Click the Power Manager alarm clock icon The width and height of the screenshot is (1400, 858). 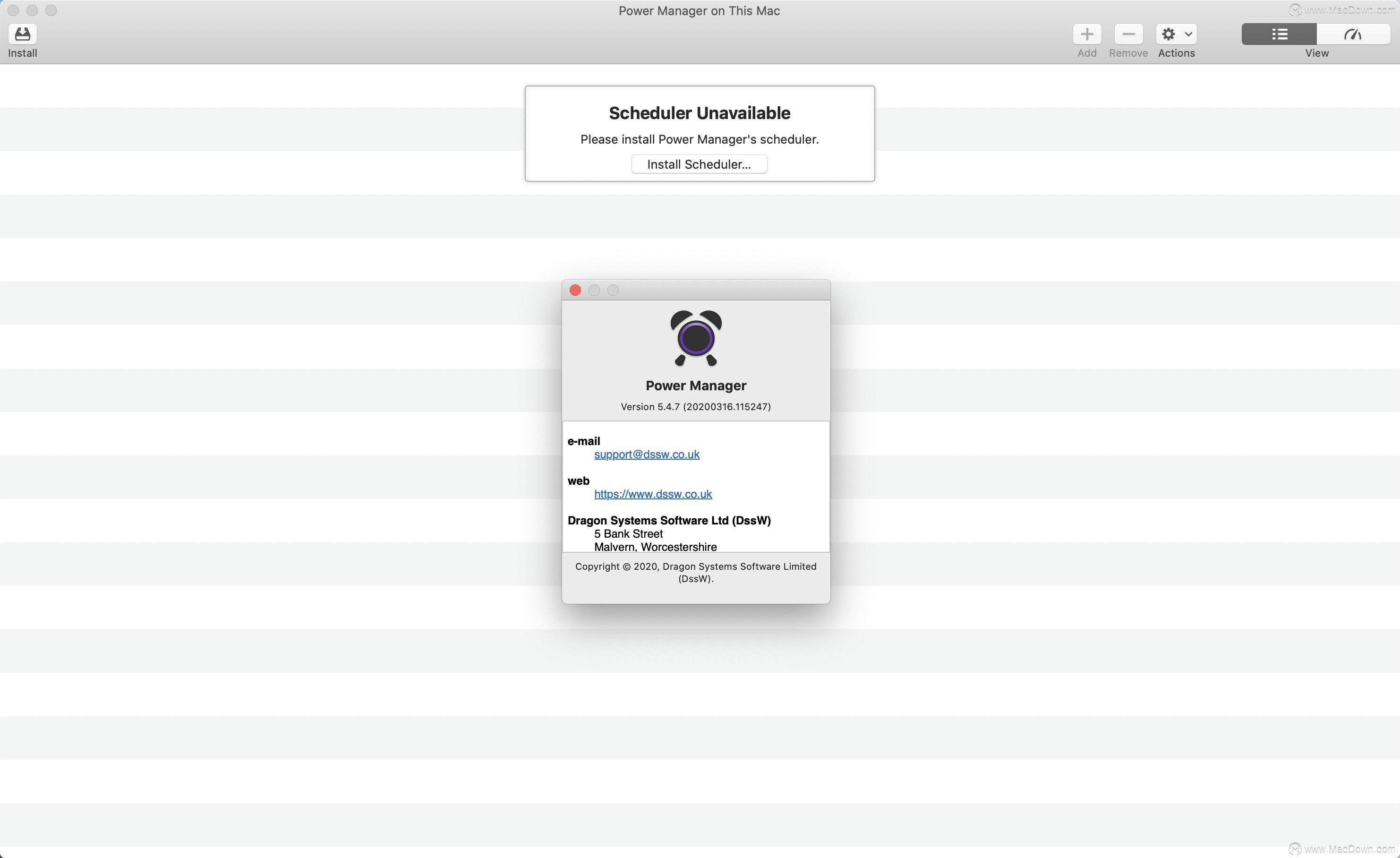coord(695,338)
